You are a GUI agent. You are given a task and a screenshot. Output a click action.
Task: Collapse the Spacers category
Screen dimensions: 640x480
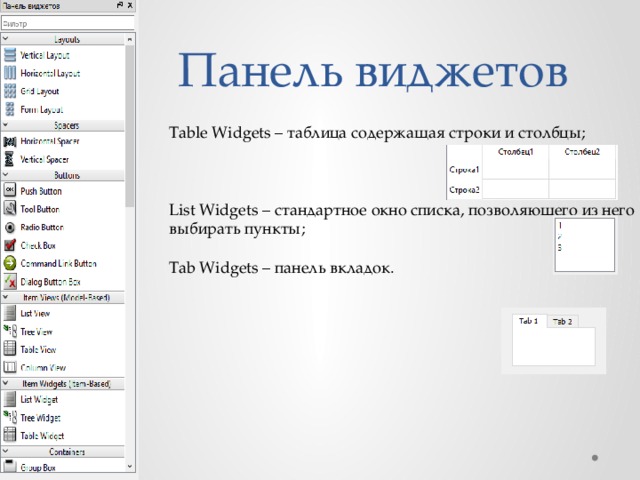coord(6,125)
